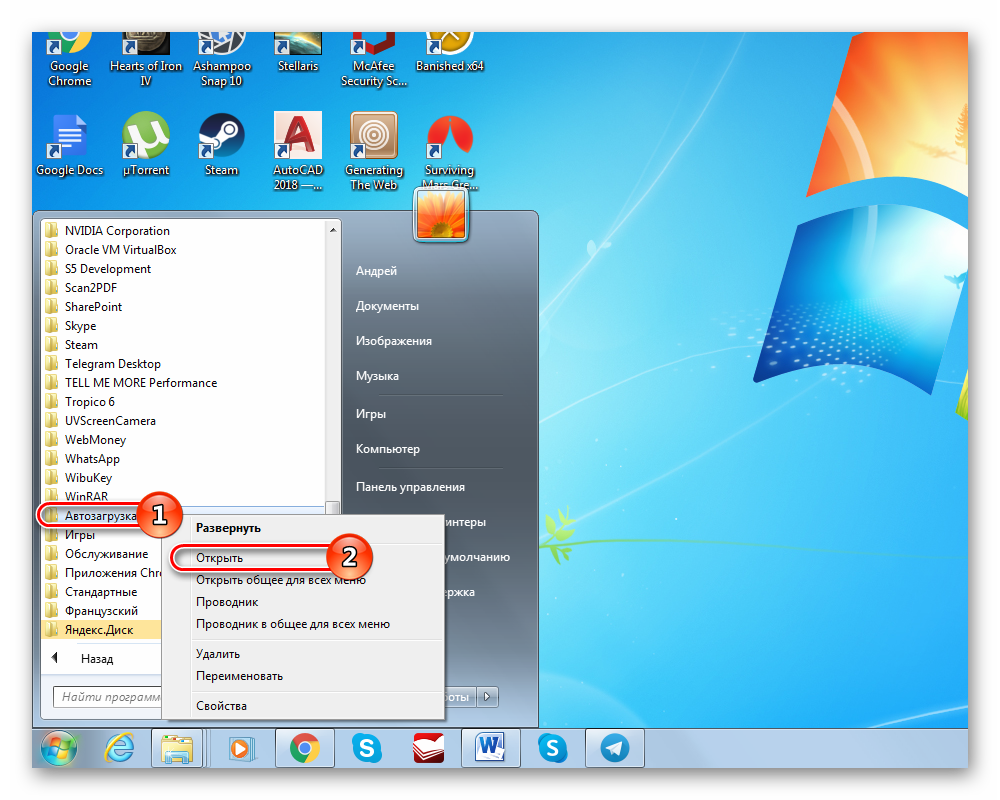
Task: Click Удалить in the context menu
Action: (218, 654)
